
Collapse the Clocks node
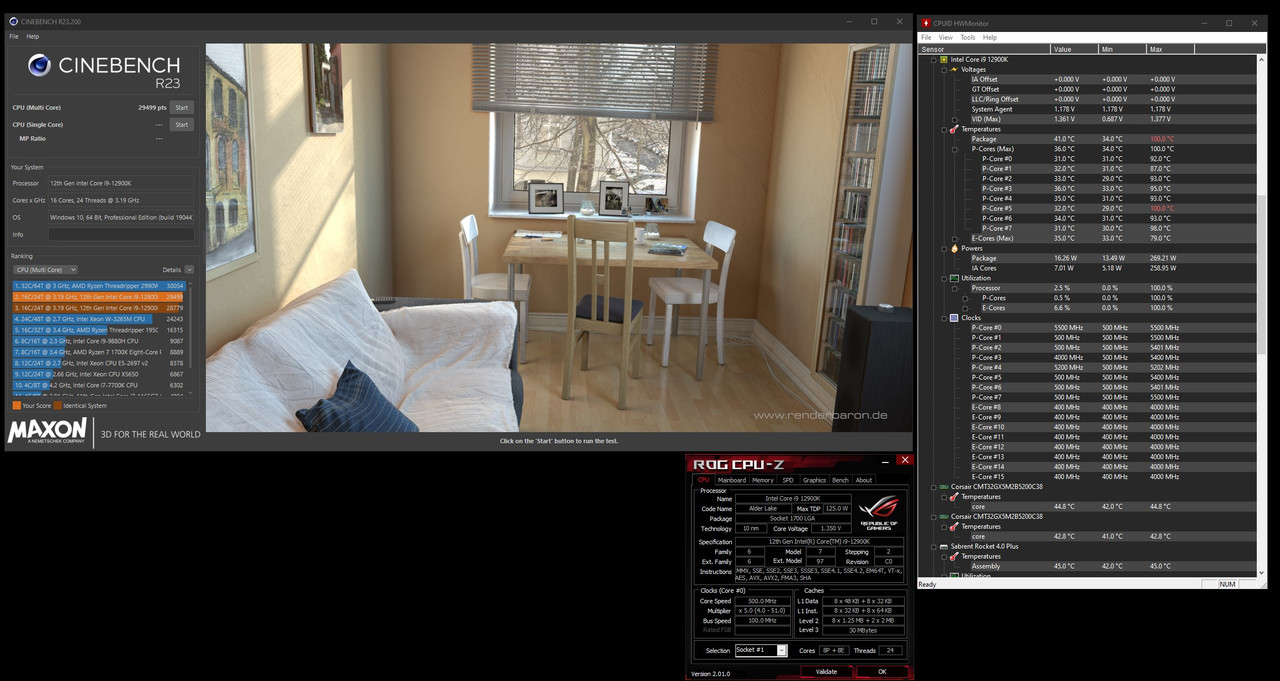[x=943, y=318]
